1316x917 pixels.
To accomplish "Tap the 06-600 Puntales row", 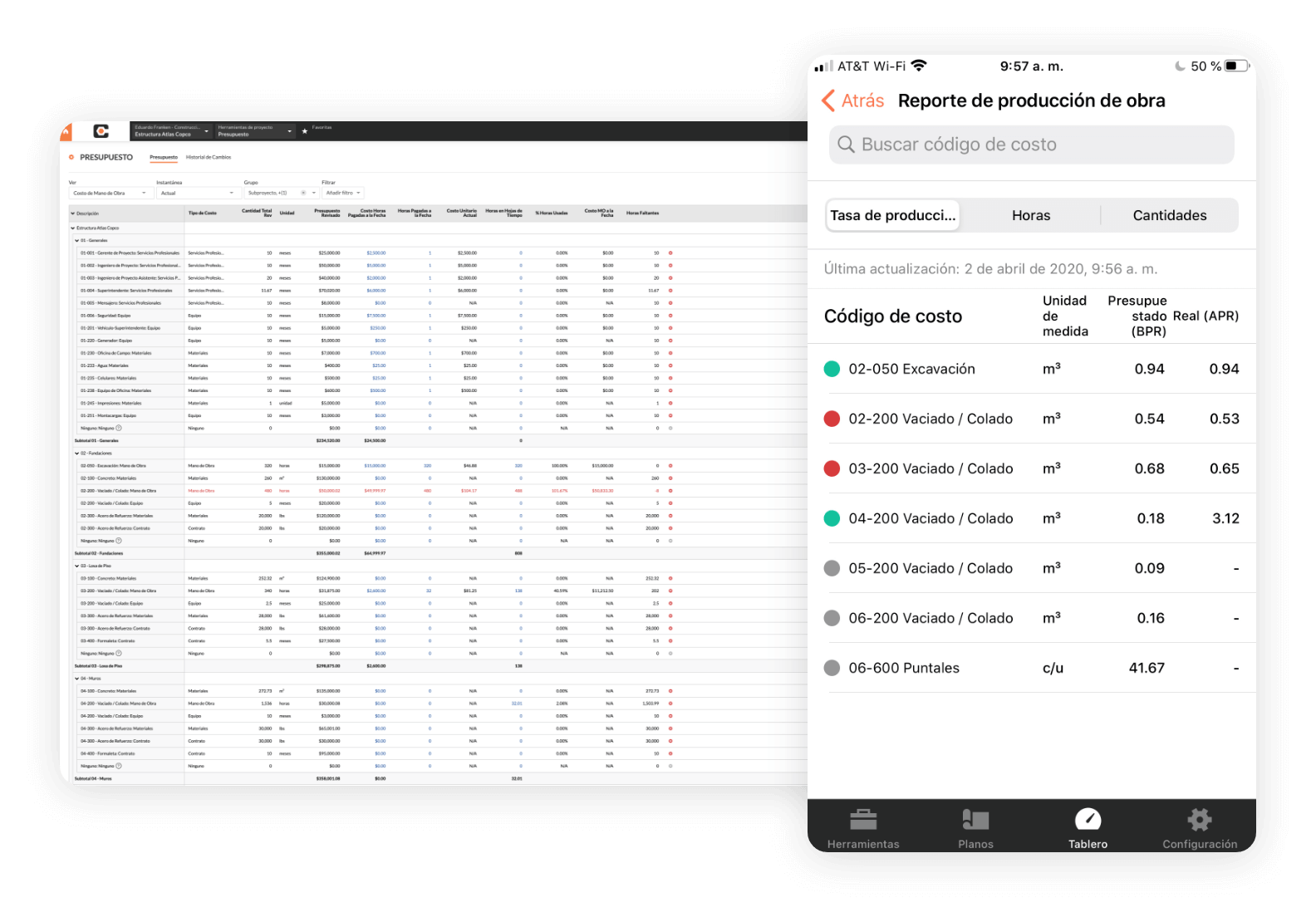I will [1031, 668].
